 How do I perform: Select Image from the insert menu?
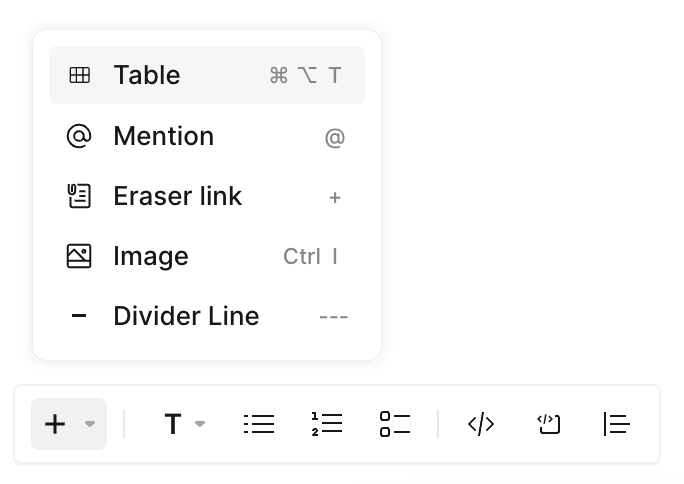[x=207, y=256]
